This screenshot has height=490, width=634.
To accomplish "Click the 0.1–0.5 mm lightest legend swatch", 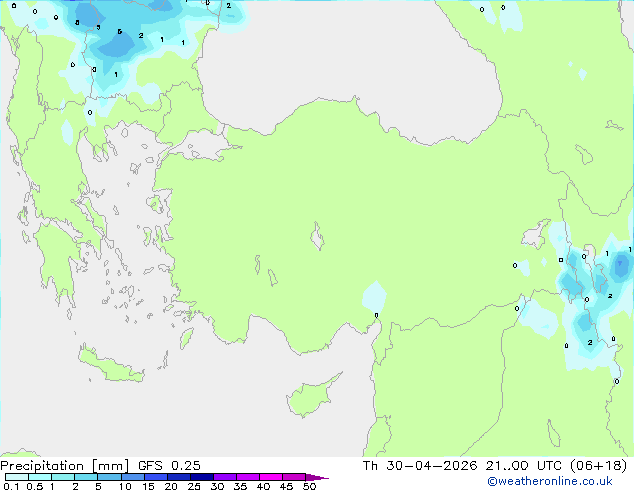I will tap(17, 477).
